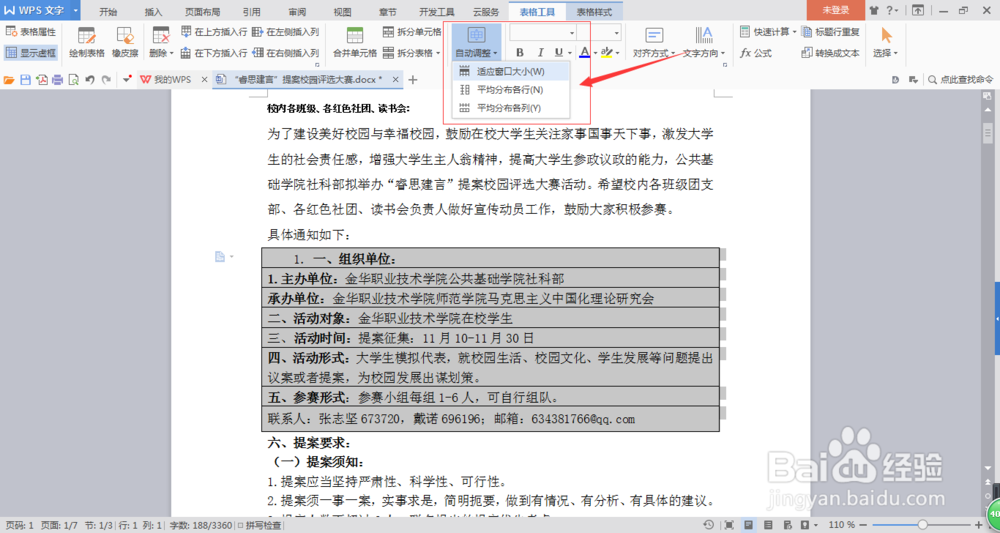Open Split Table (拆分表格) dropdown
This screenshot has width=1000, height=533.
(412, 53)
